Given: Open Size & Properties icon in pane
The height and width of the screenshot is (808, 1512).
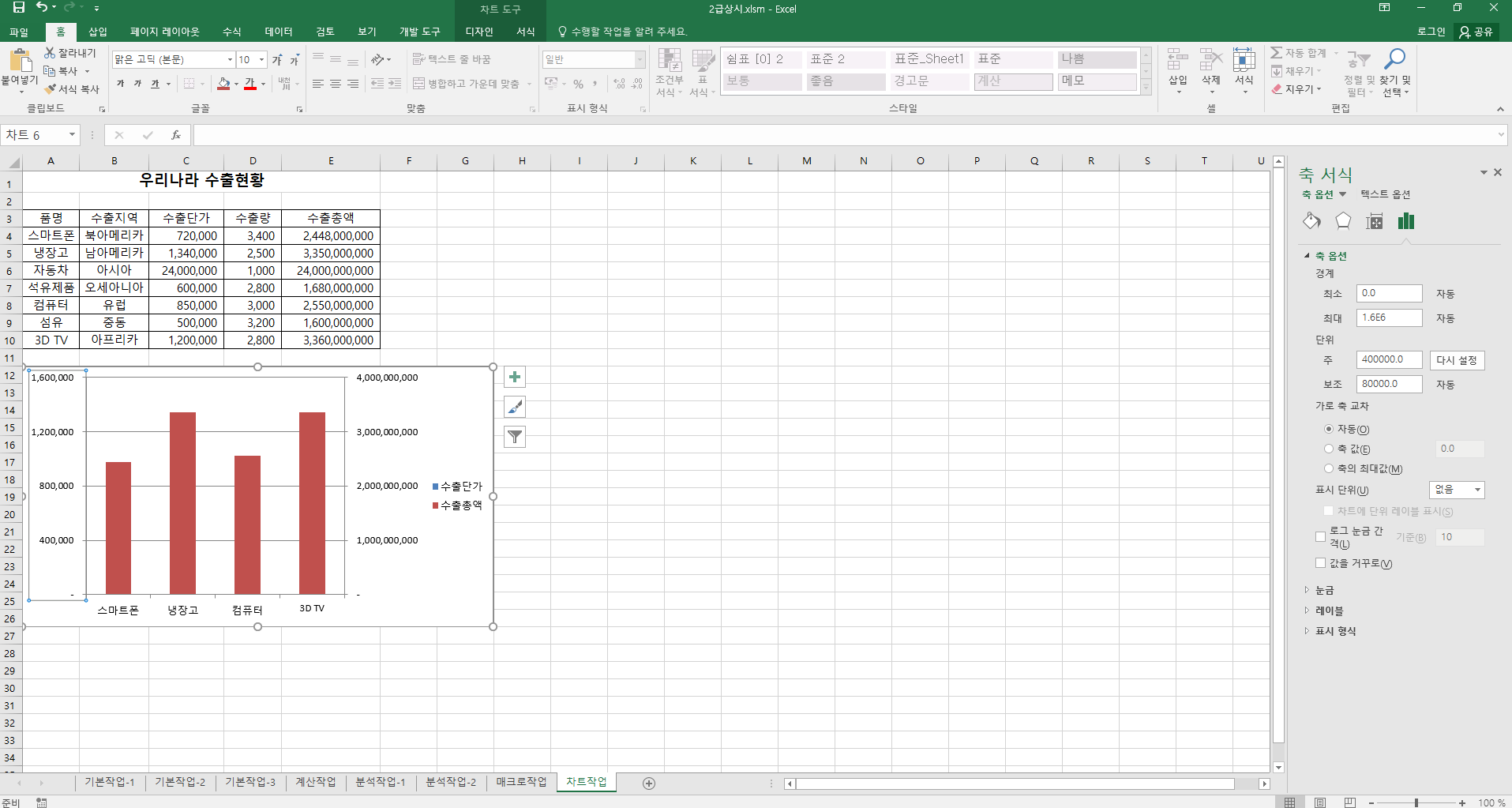Looking at the screenshot, I should pyautogui.click(x=1375, y=221).
